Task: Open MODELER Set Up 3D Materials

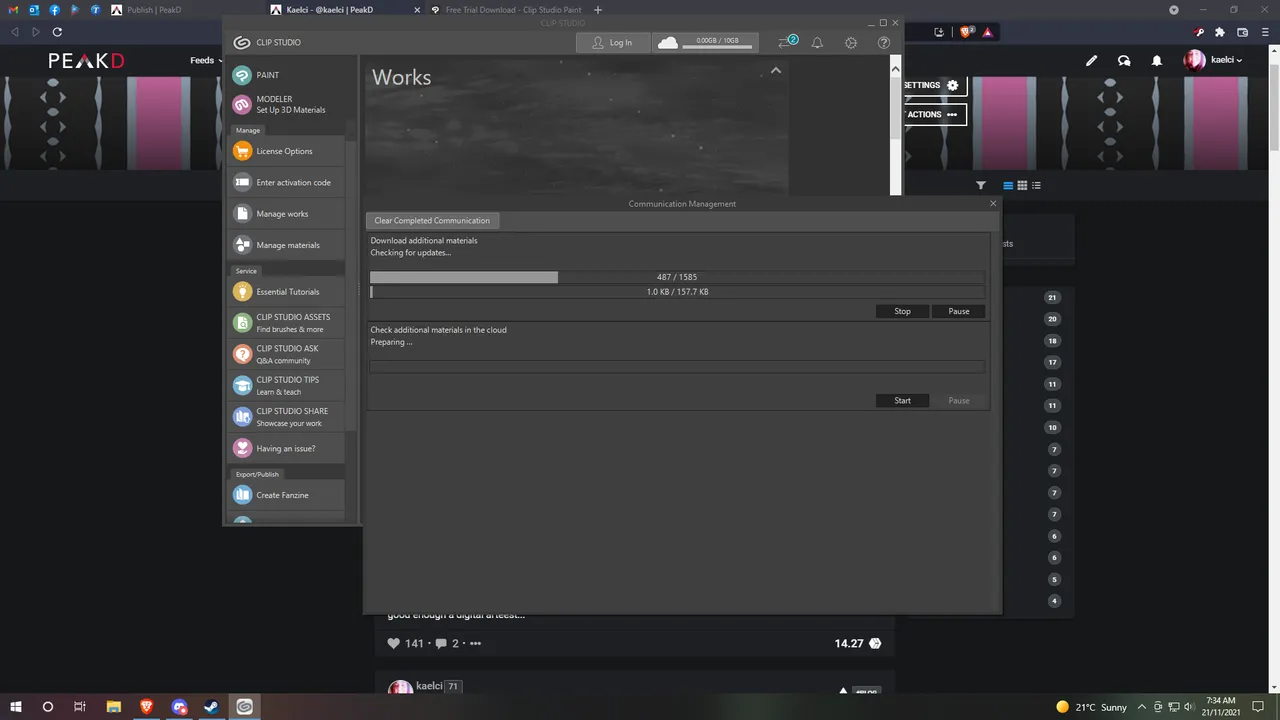Action: click(285, 105)
